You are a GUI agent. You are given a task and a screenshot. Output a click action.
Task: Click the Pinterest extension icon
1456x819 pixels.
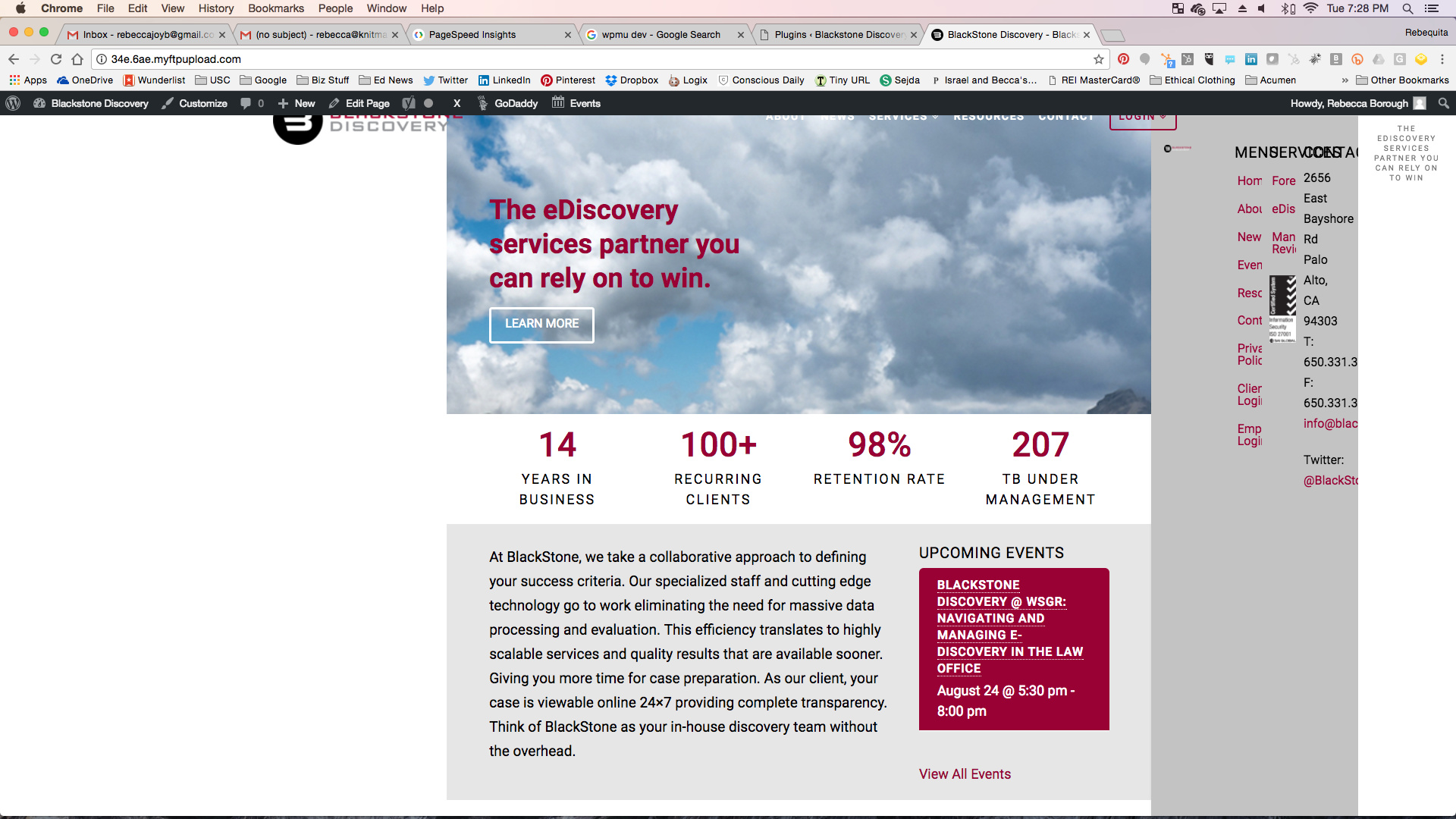[1123, 59]
